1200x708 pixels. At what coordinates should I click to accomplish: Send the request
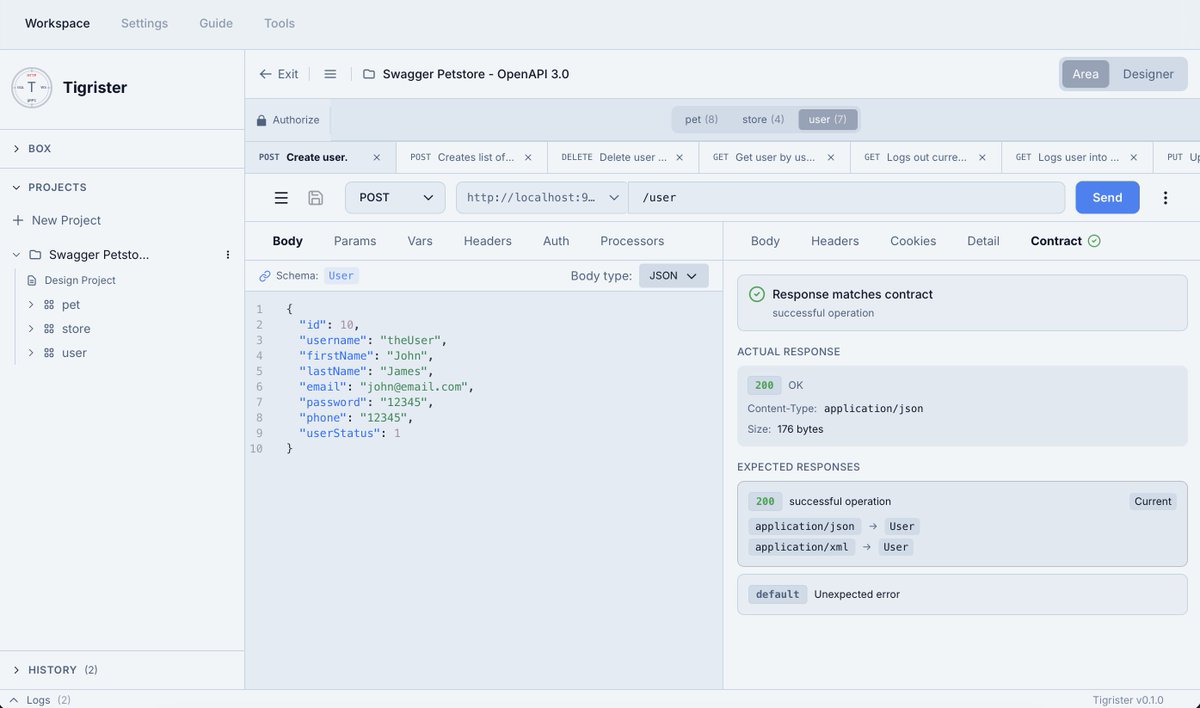tap(1107, 198)
